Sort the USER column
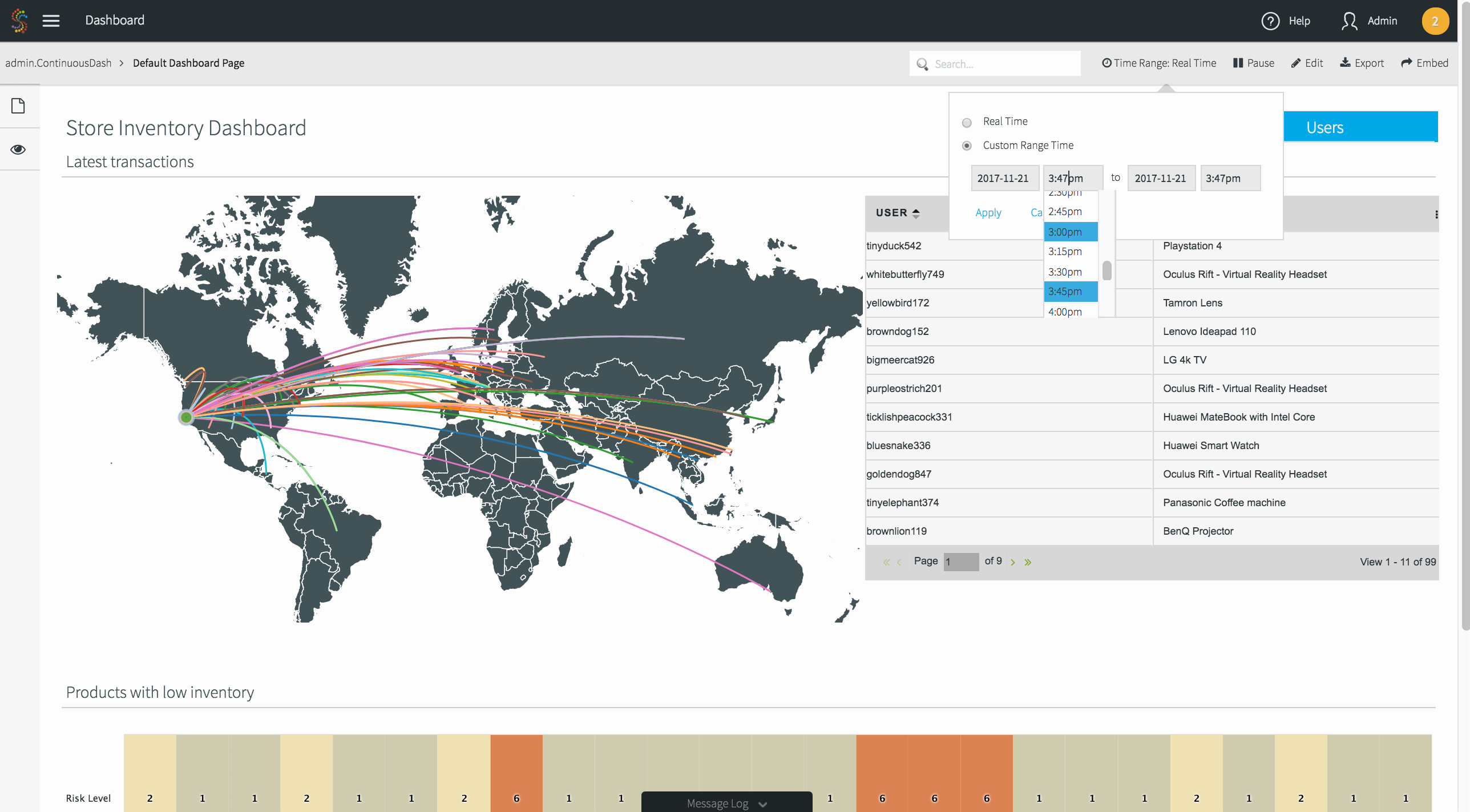The height and width of the screenshot is (812, 1470). 897,213
